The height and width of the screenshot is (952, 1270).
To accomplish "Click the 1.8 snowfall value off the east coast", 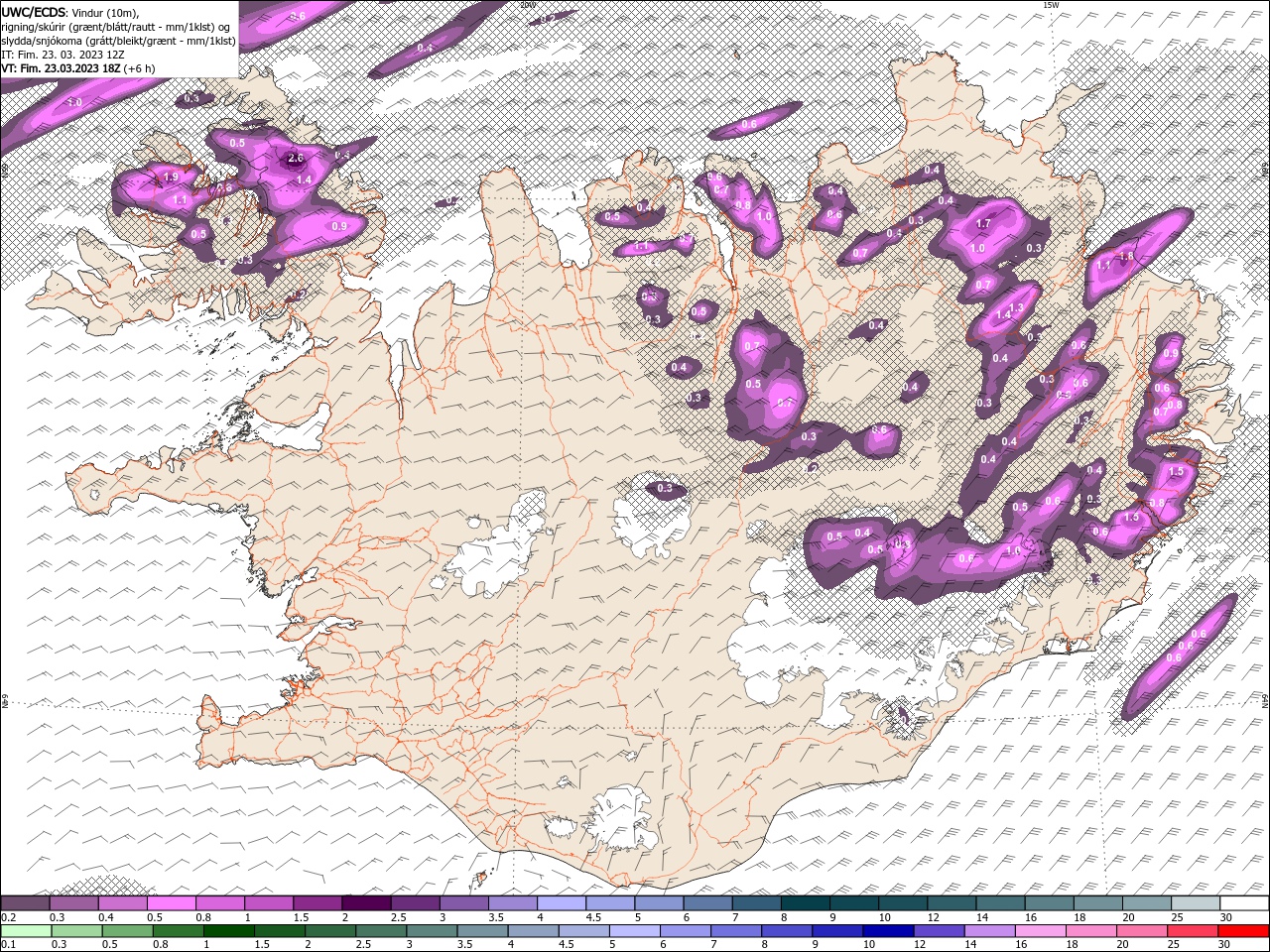I will [x=1126, y=256].
